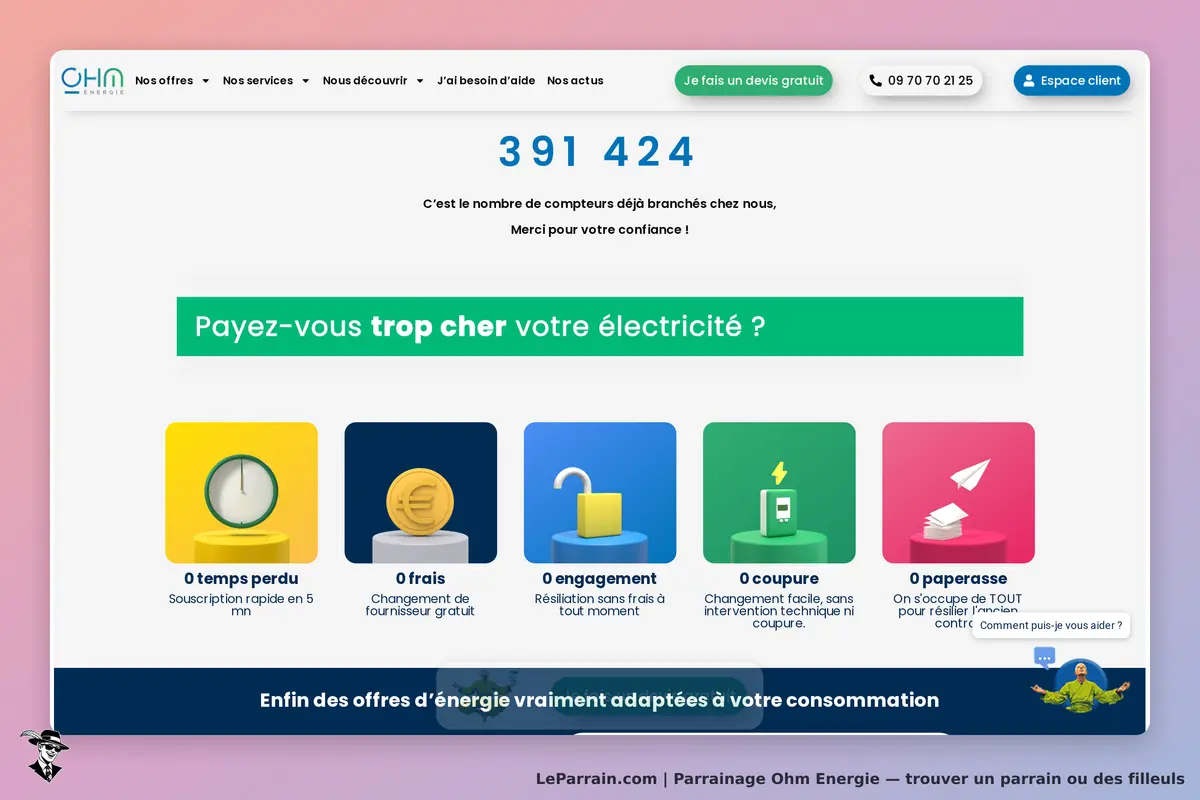Viewport: 1200px width, 800px height.
Task: Click Je fais un devis gratuit button
Action: point(754,81)
